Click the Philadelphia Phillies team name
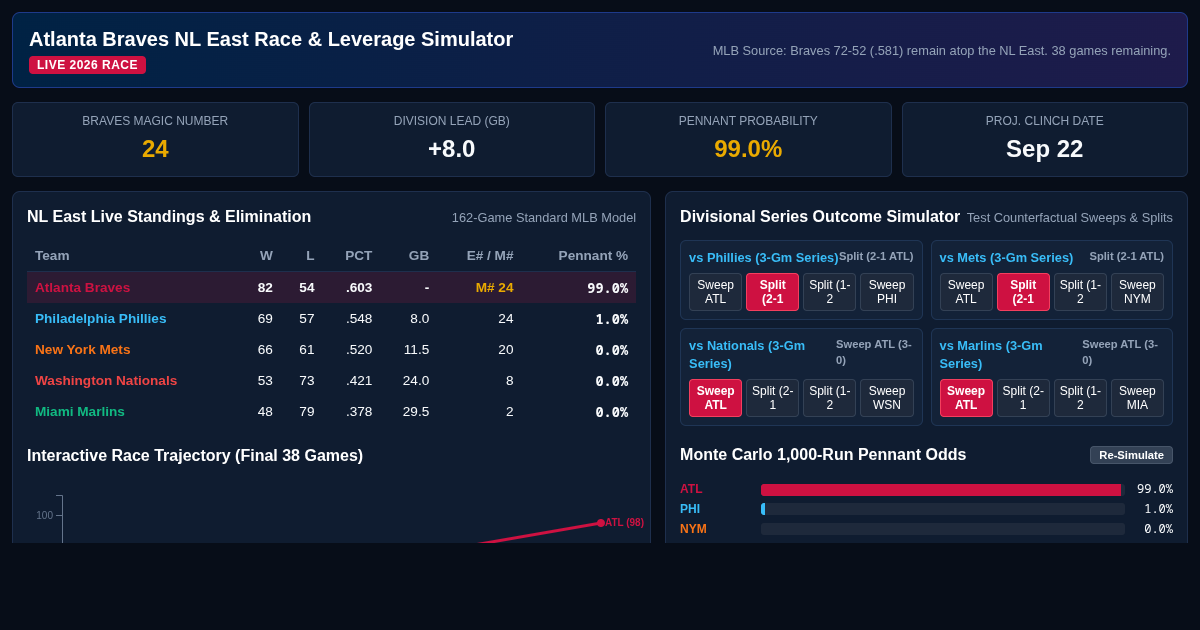The image size is (1200, 630). coord(101,318)
